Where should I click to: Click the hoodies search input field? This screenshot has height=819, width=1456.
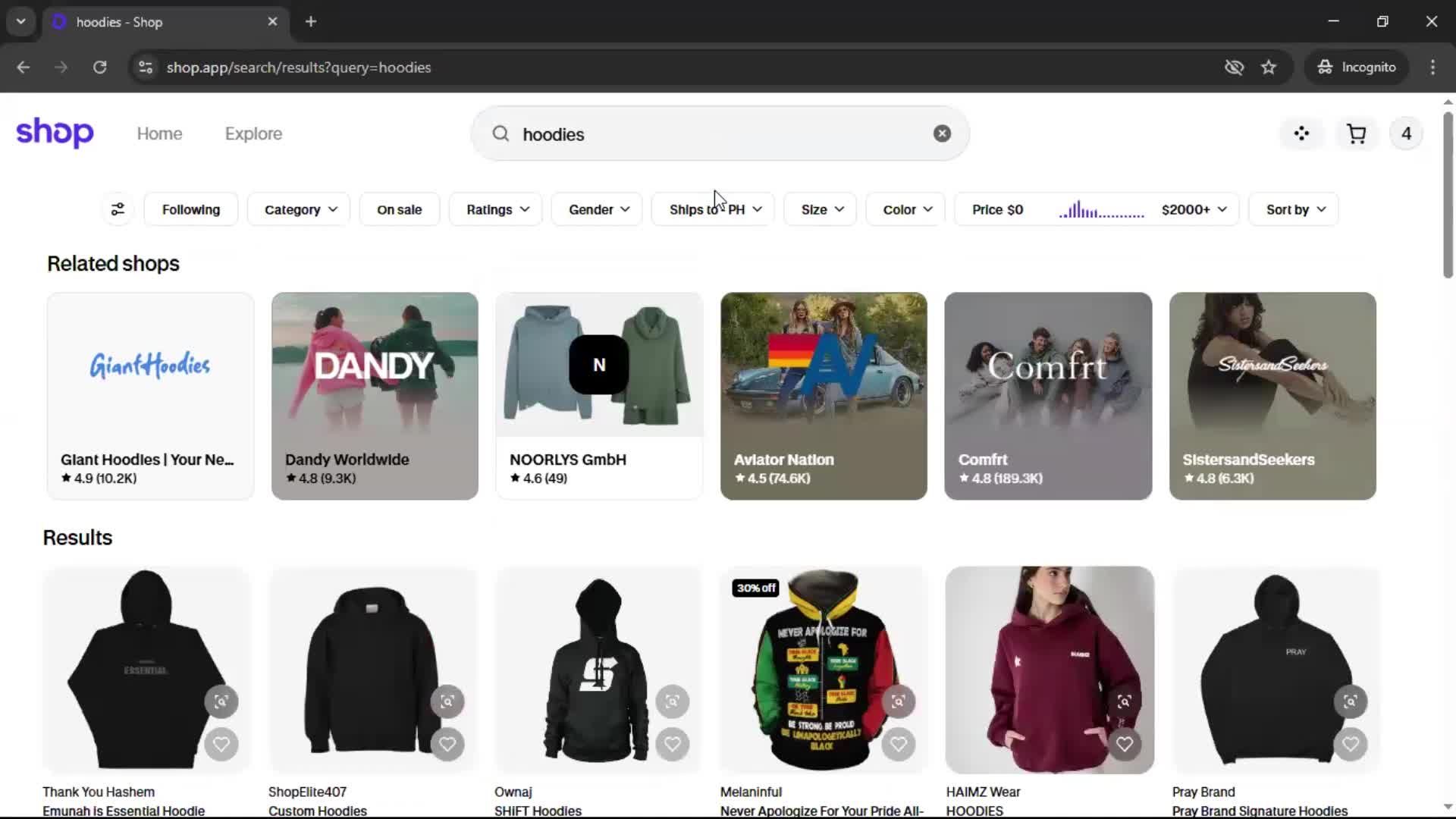click(x=713, y=134)
